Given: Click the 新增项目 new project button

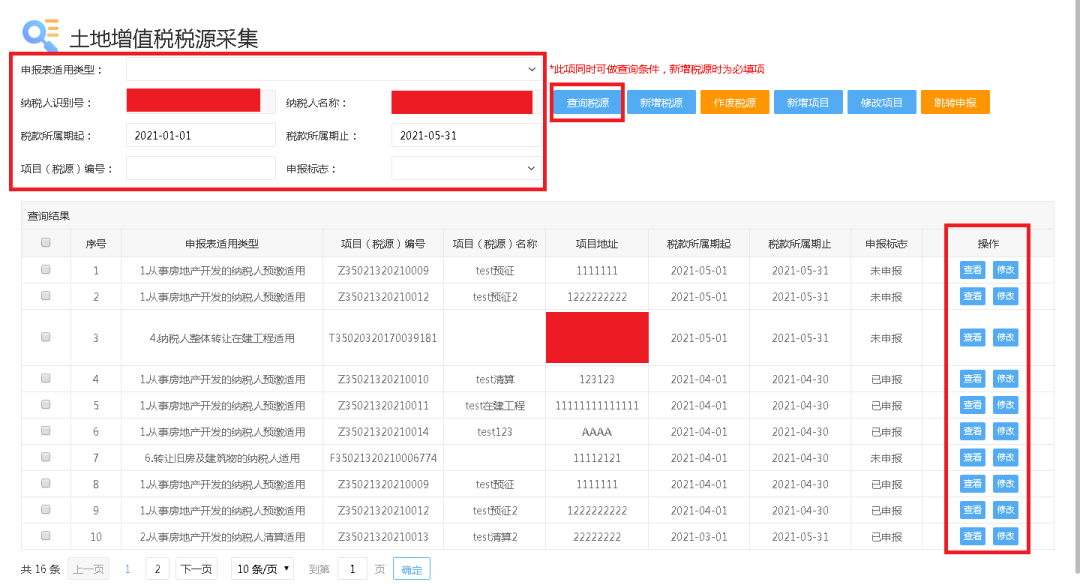Looking at the screenshot, I should coord(808,101).
